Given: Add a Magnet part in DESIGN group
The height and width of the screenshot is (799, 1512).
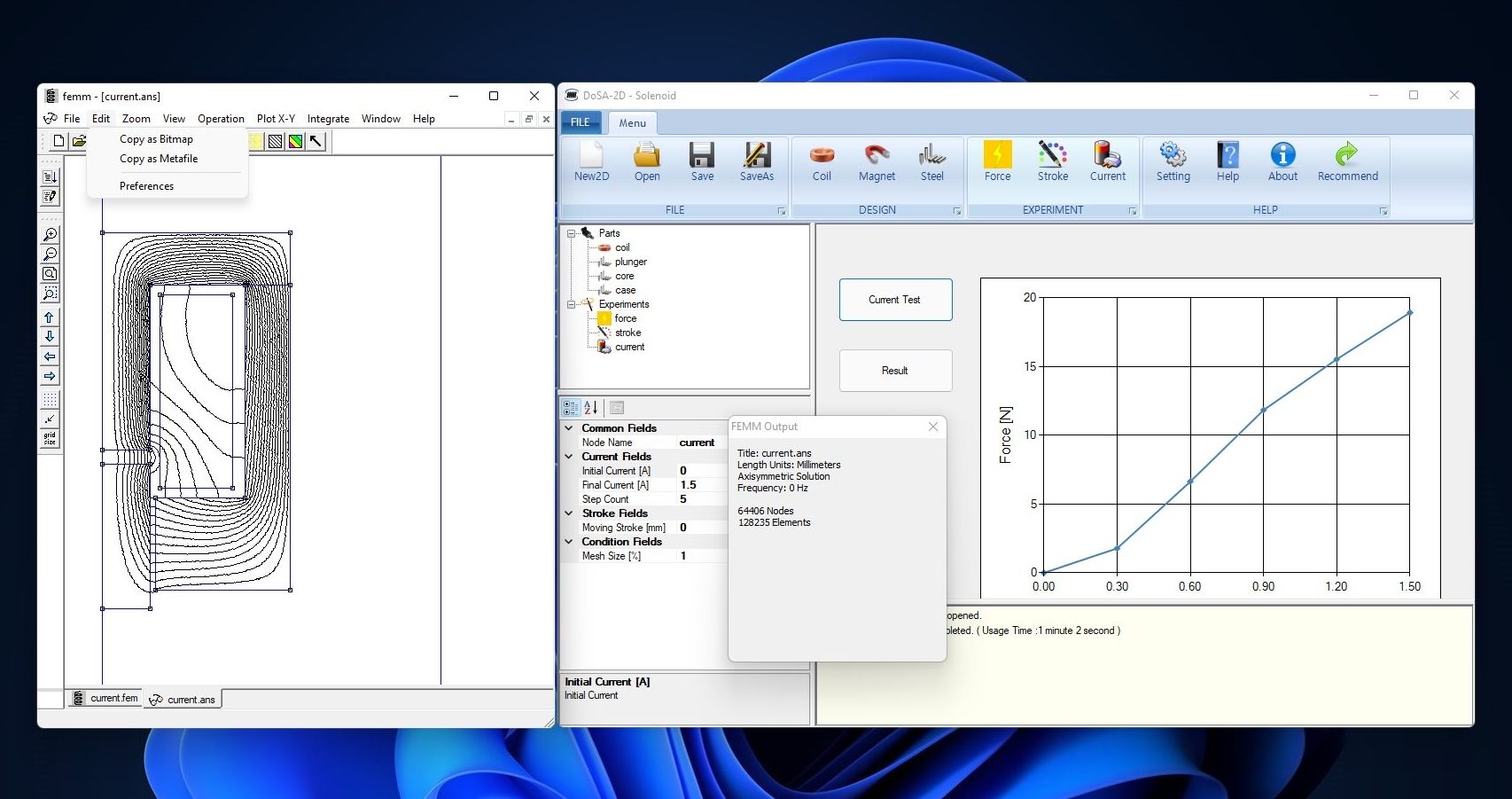Looking at the screenshot, I should pos(877,161).
